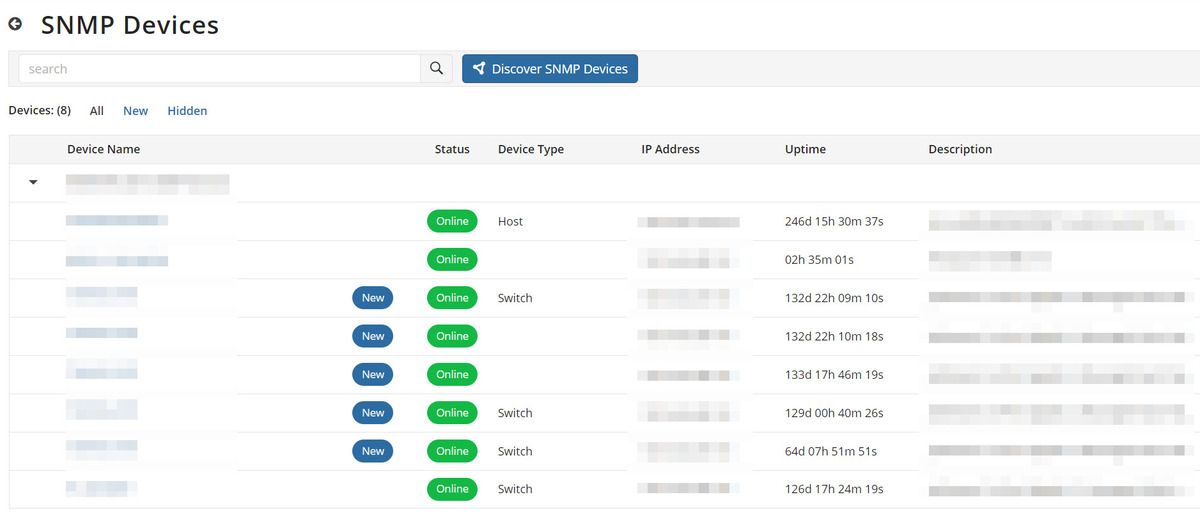Click the New badge on the 132d 22h 09m 10s row
The image size is (1200, 520).
point(372,298)
